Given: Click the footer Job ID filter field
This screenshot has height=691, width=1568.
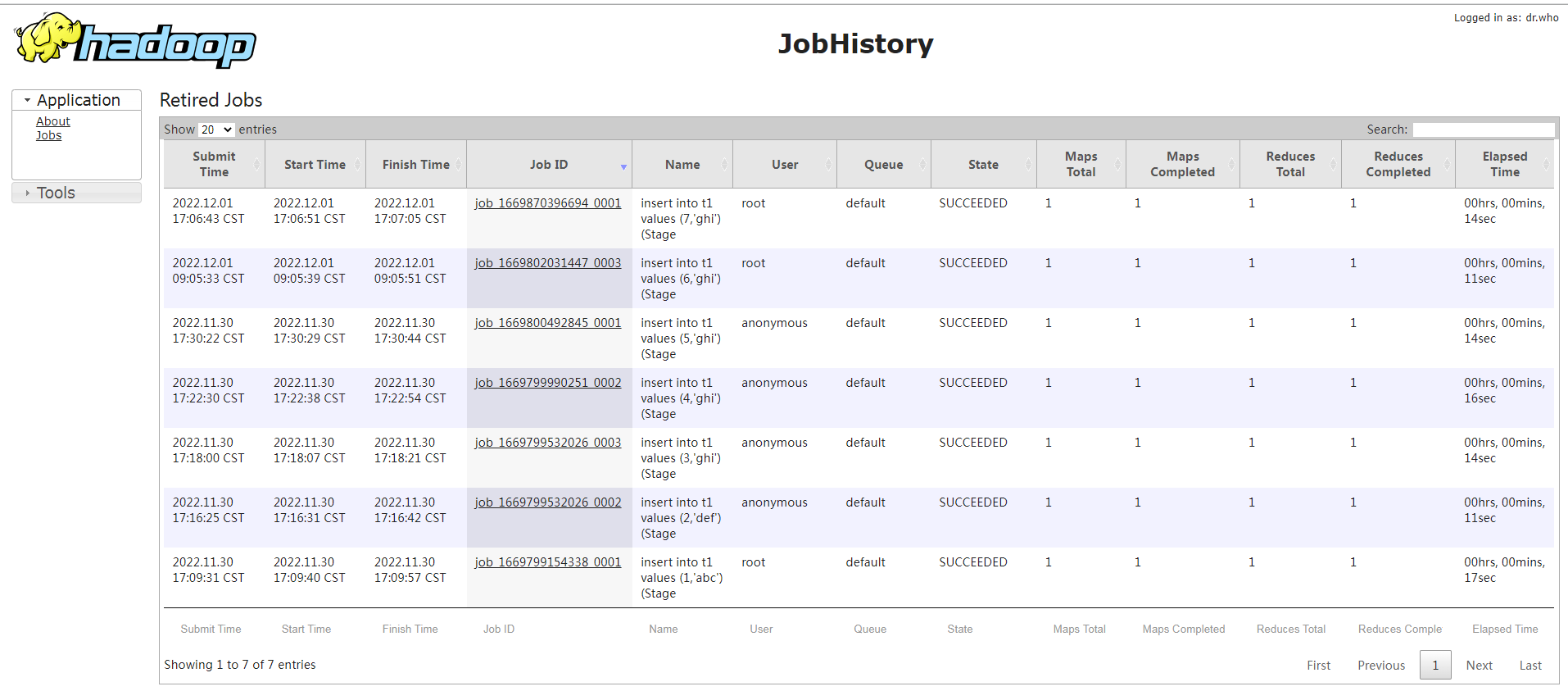Looking at the screenshot, I should tap(547, 629).
